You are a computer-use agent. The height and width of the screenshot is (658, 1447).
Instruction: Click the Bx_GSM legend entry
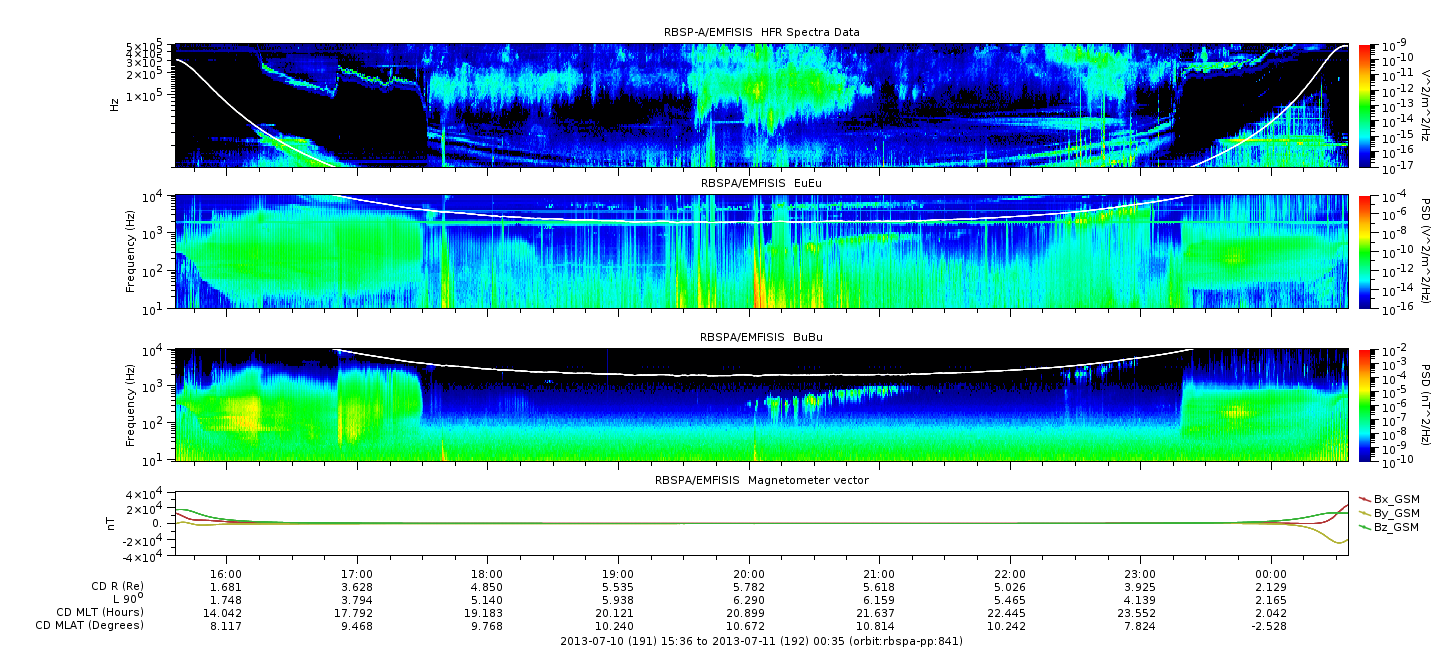point(1388,498)
